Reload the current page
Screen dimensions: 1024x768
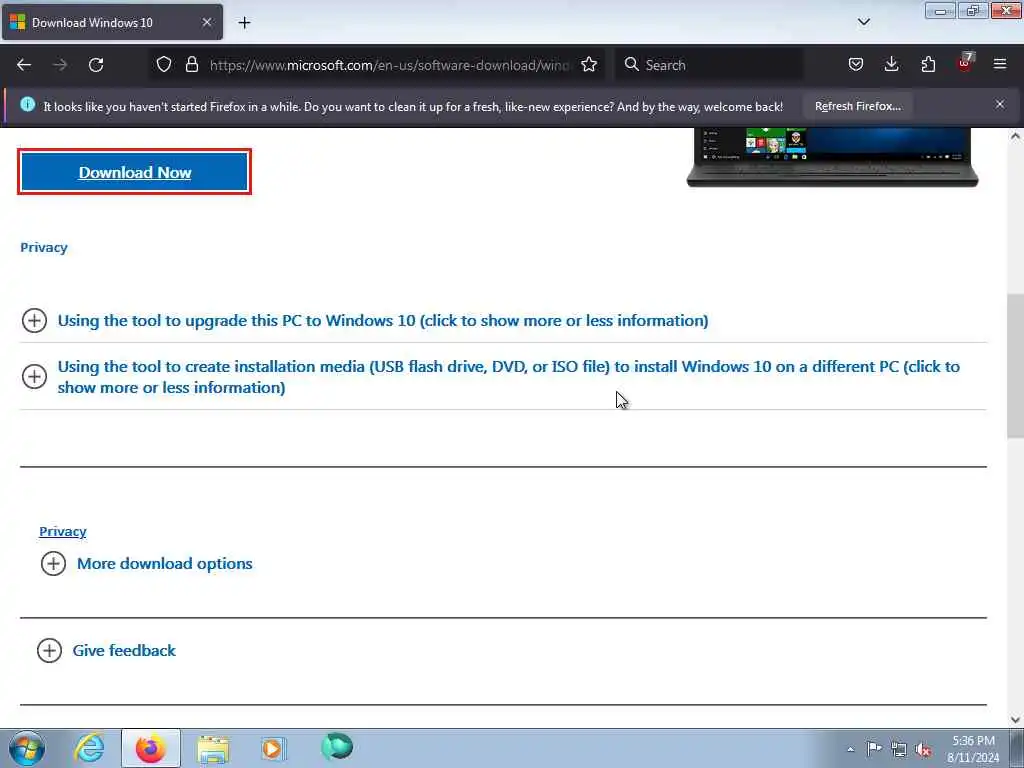click(x=96, y=65)
